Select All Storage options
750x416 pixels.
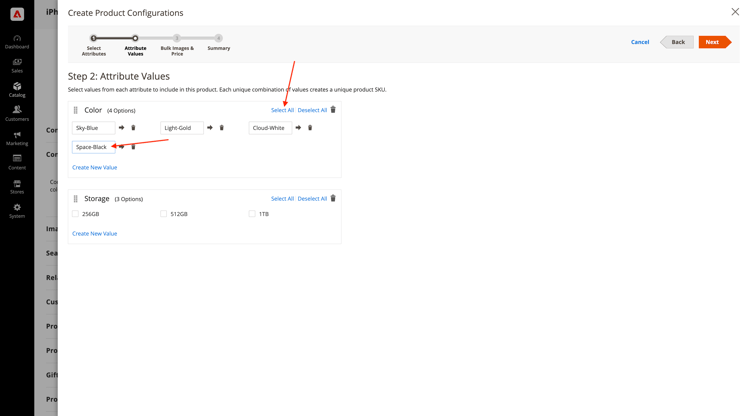click(x=282, y=198)
